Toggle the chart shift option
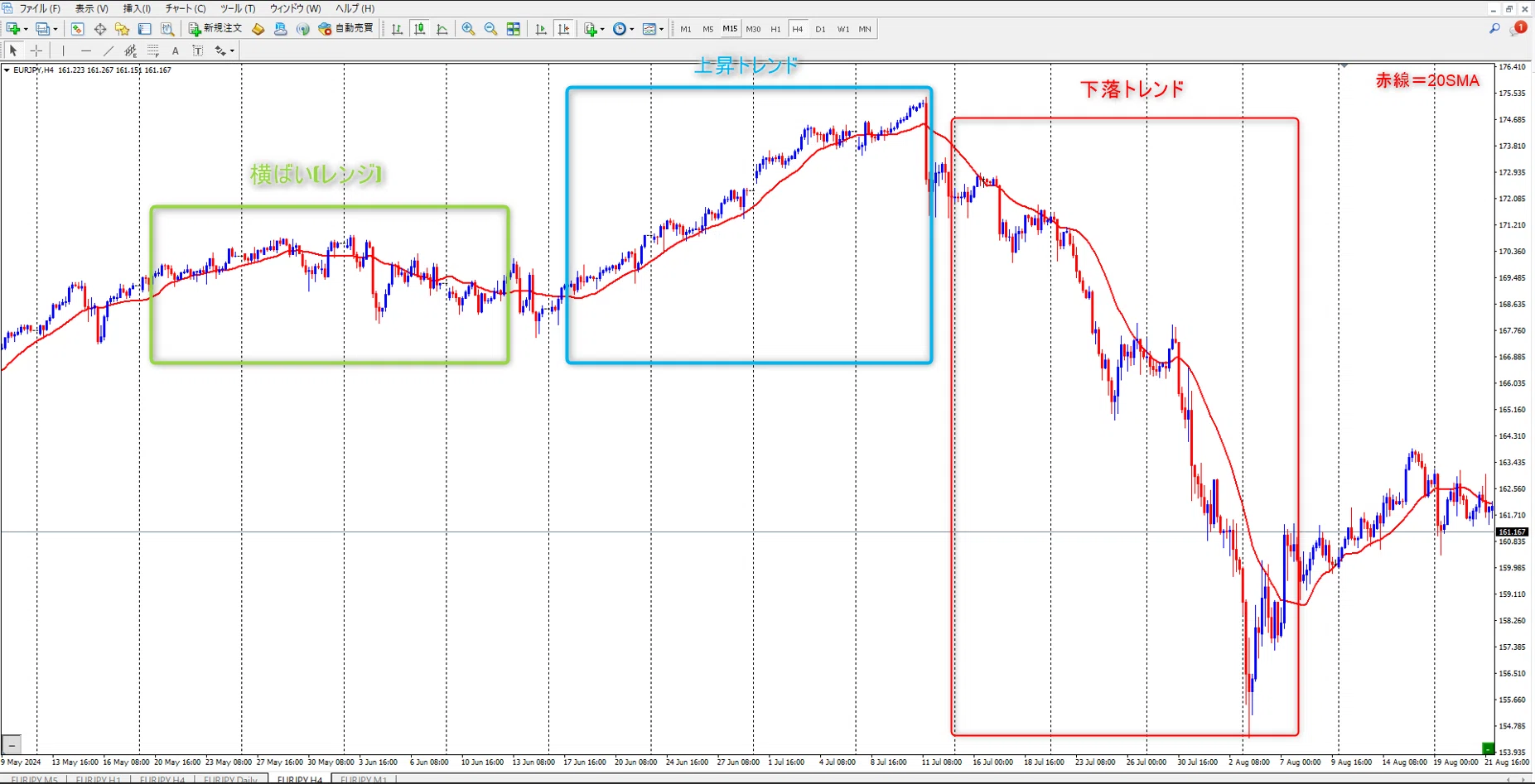 (564, 29)
